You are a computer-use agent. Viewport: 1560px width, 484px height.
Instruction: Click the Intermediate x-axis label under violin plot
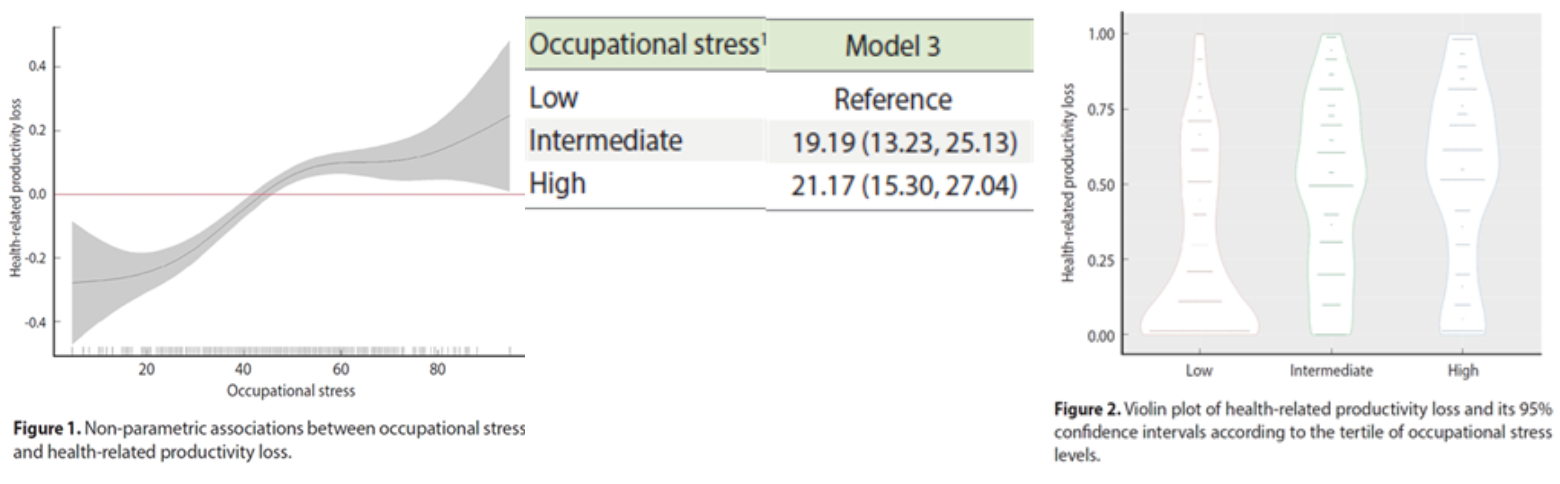[x=1331, y=370]
